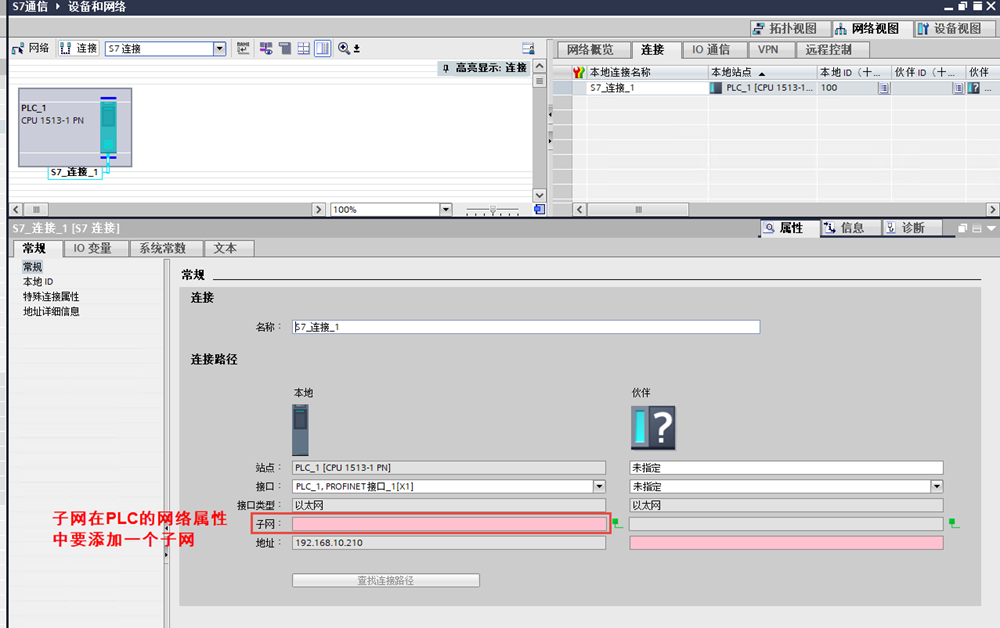Click the zoom magnifier icon in network toolbar

pos(345,48)
